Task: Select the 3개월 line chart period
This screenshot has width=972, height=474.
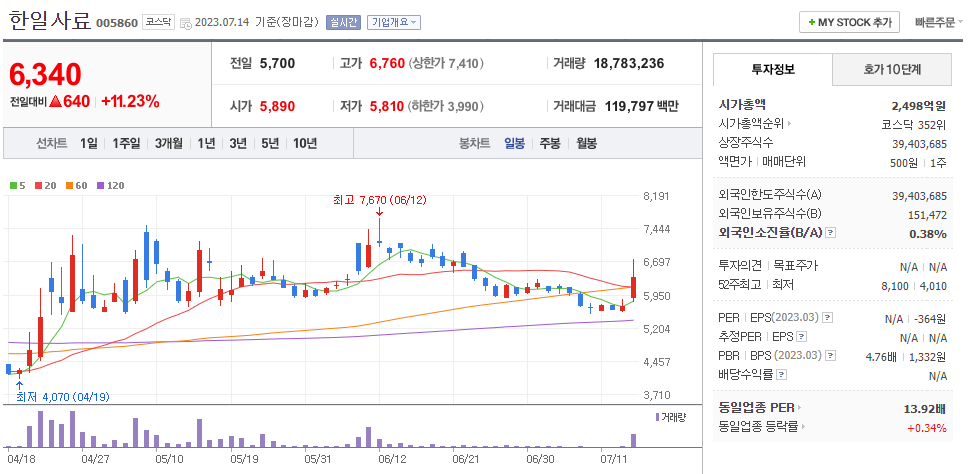Action: (169, 143)
